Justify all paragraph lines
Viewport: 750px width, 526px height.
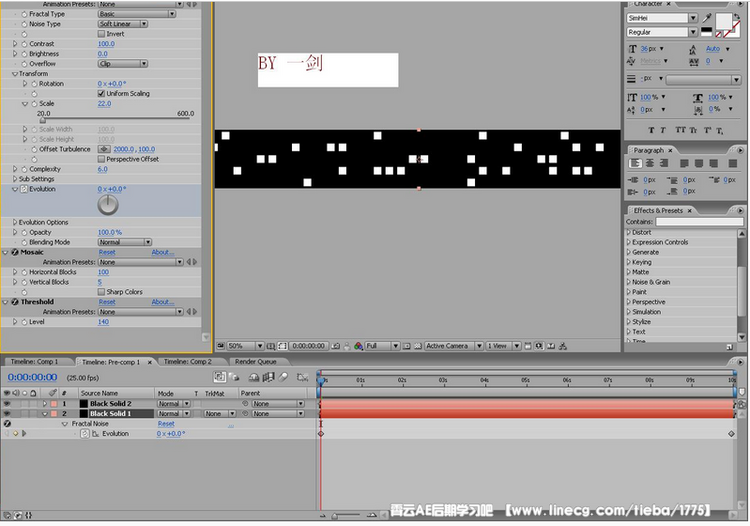pyautogui.click(x=732, y=164)
